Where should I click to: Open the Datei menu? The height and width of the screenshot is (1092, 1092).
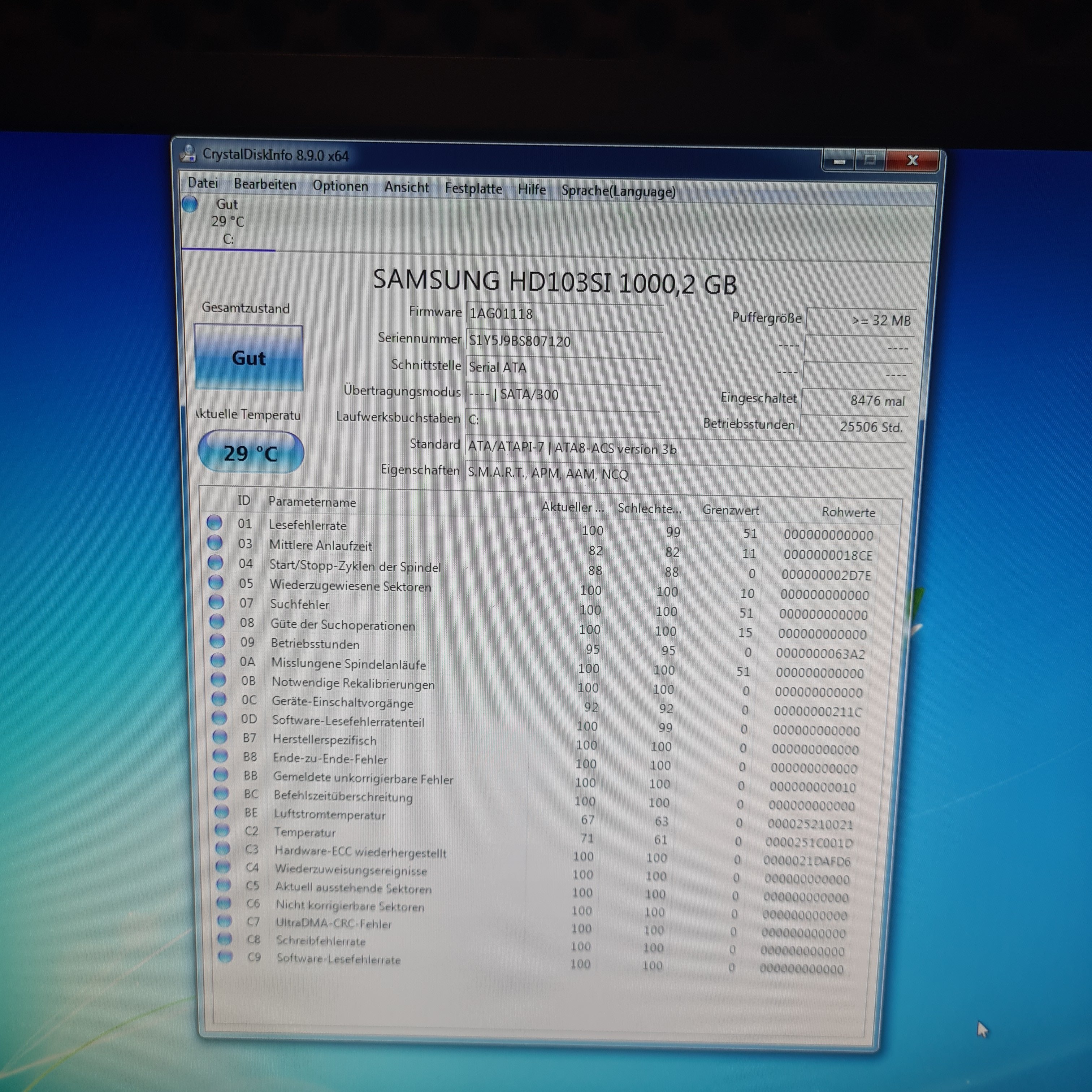[x=203, y=183]
